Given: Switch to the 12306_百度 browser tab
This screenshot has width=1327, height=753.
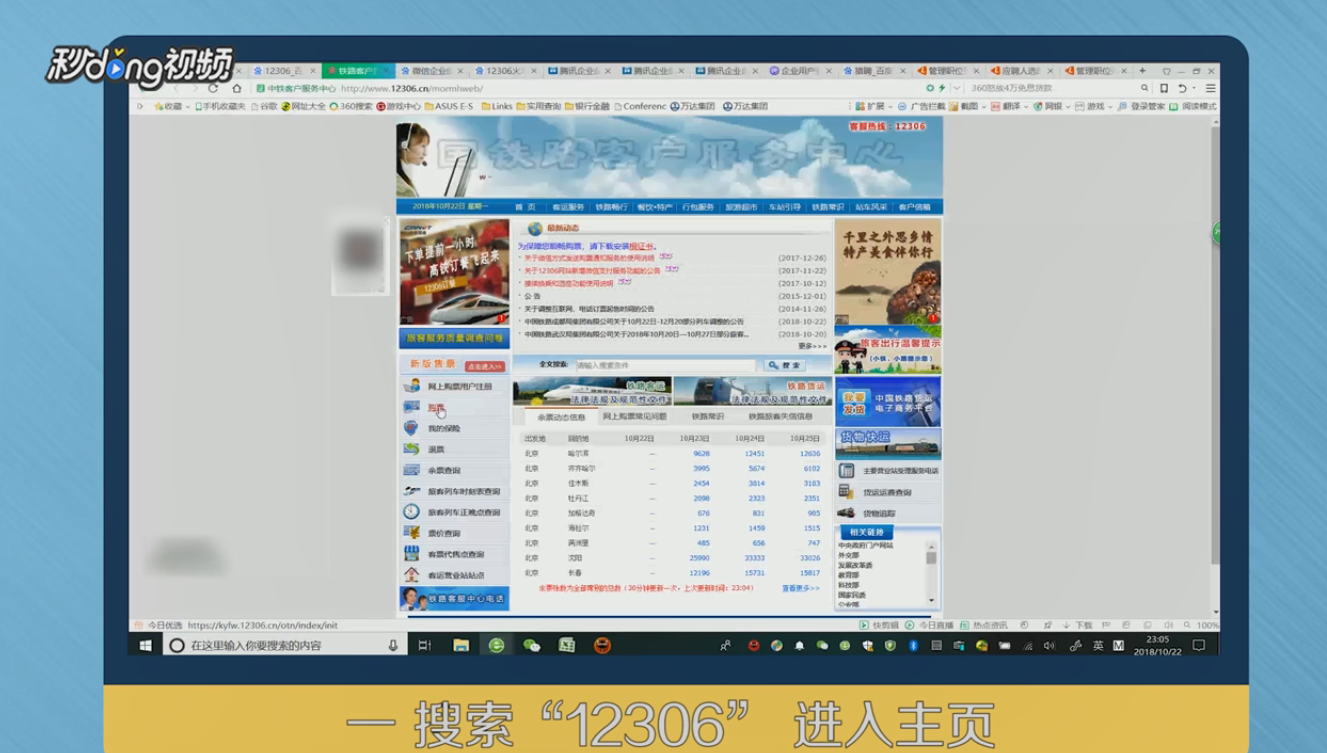Looking at the screenshot, I should click(283, 71).
